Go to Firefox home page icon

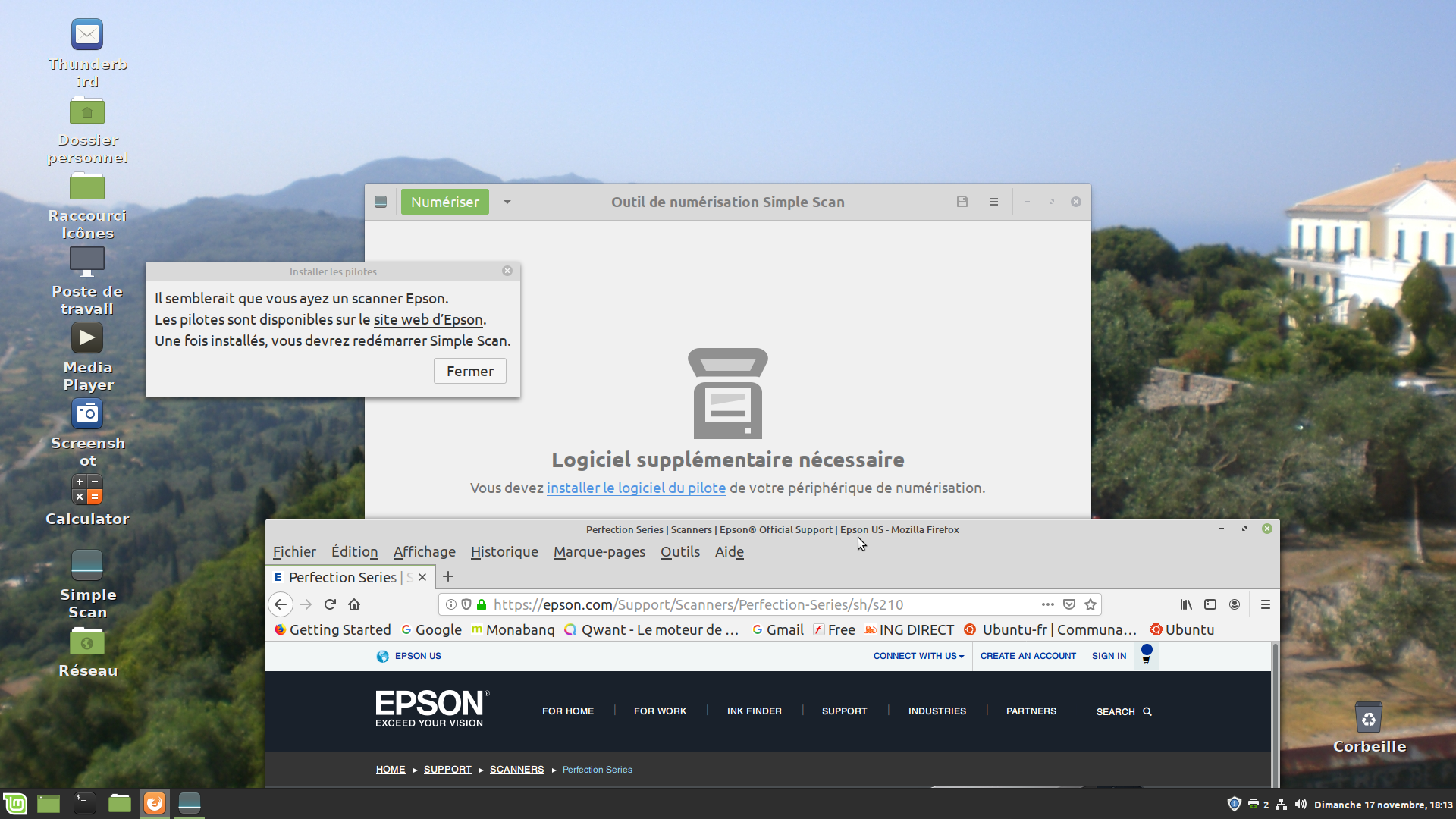click(x=354, y=604)
